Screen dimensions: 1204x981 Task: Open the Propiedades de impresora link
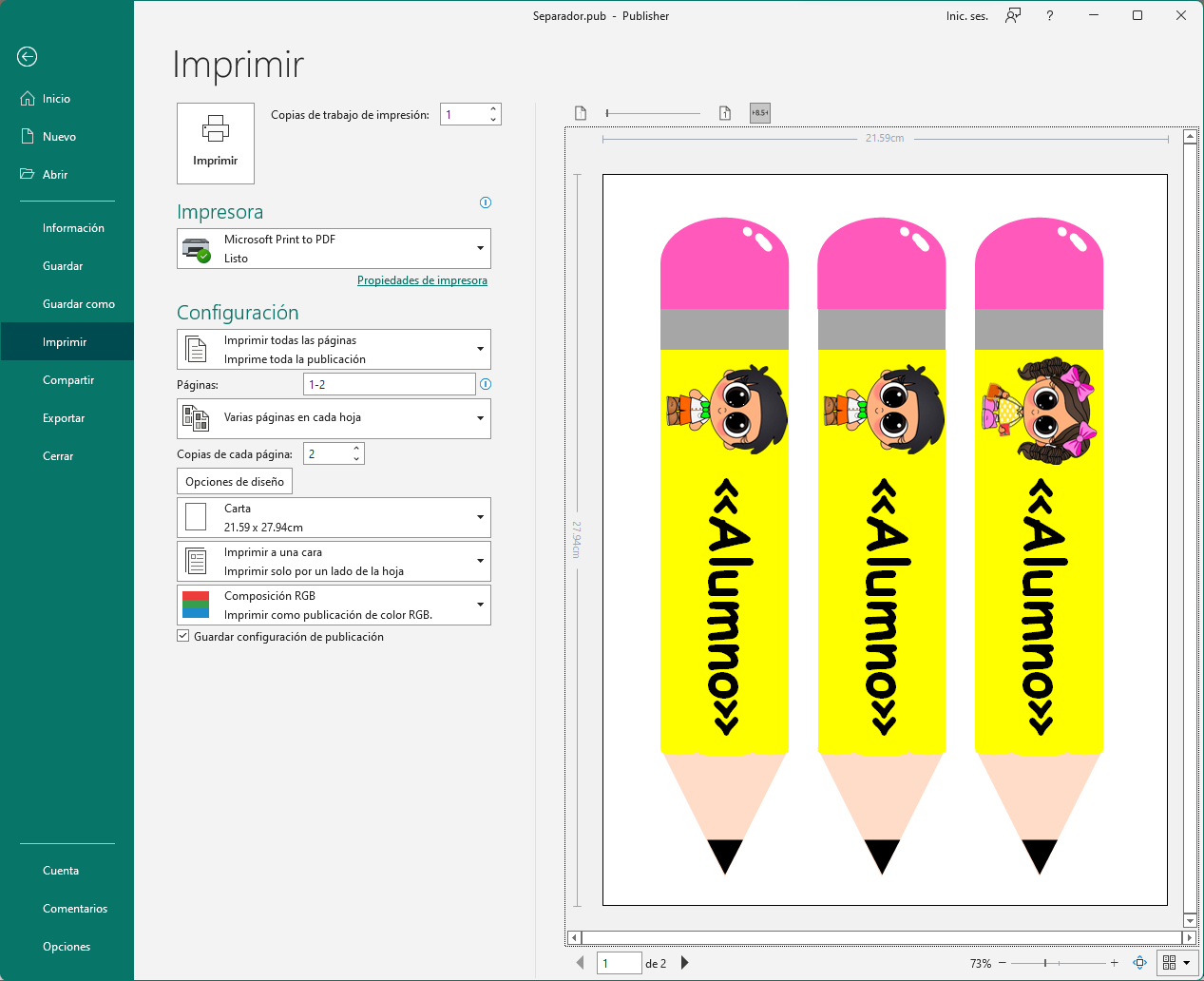(x=422, y=280)
